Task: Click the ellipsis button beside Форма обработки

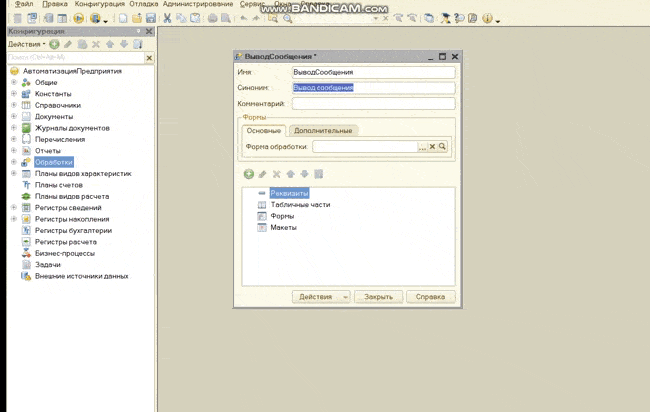Action: pos(422,146)
